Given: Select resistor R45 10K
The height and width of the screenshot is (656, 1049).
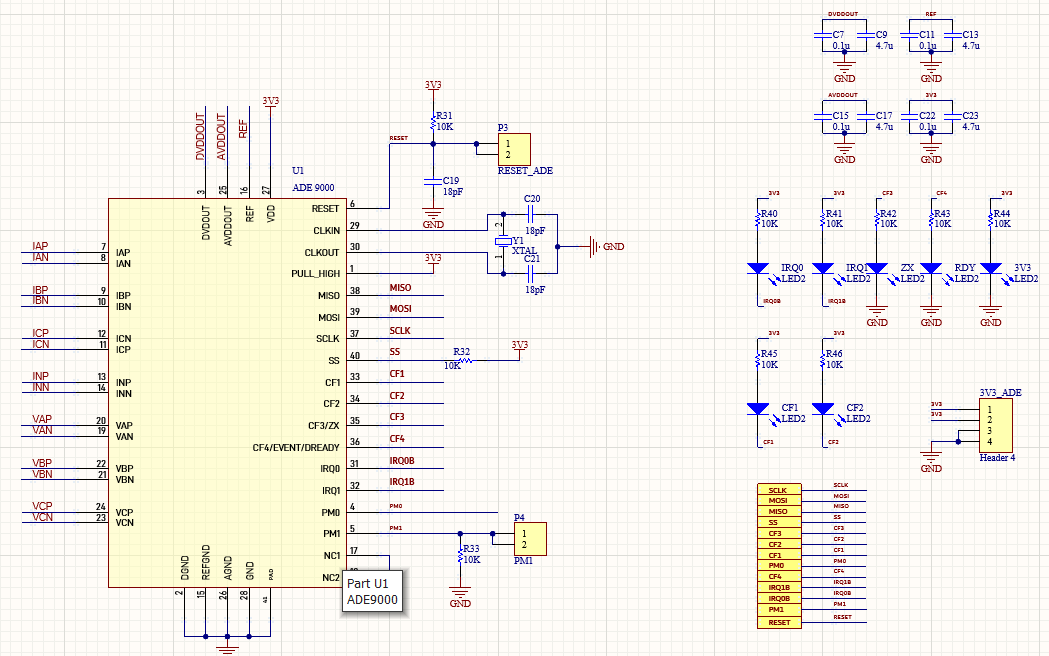Looking at the screenshot, I should click(757, 358).
